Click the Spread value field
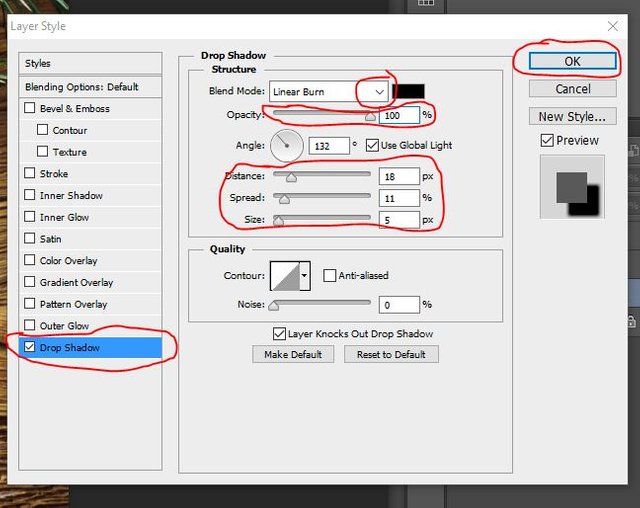This screenshot has height=508, width=640. [399, 198]
